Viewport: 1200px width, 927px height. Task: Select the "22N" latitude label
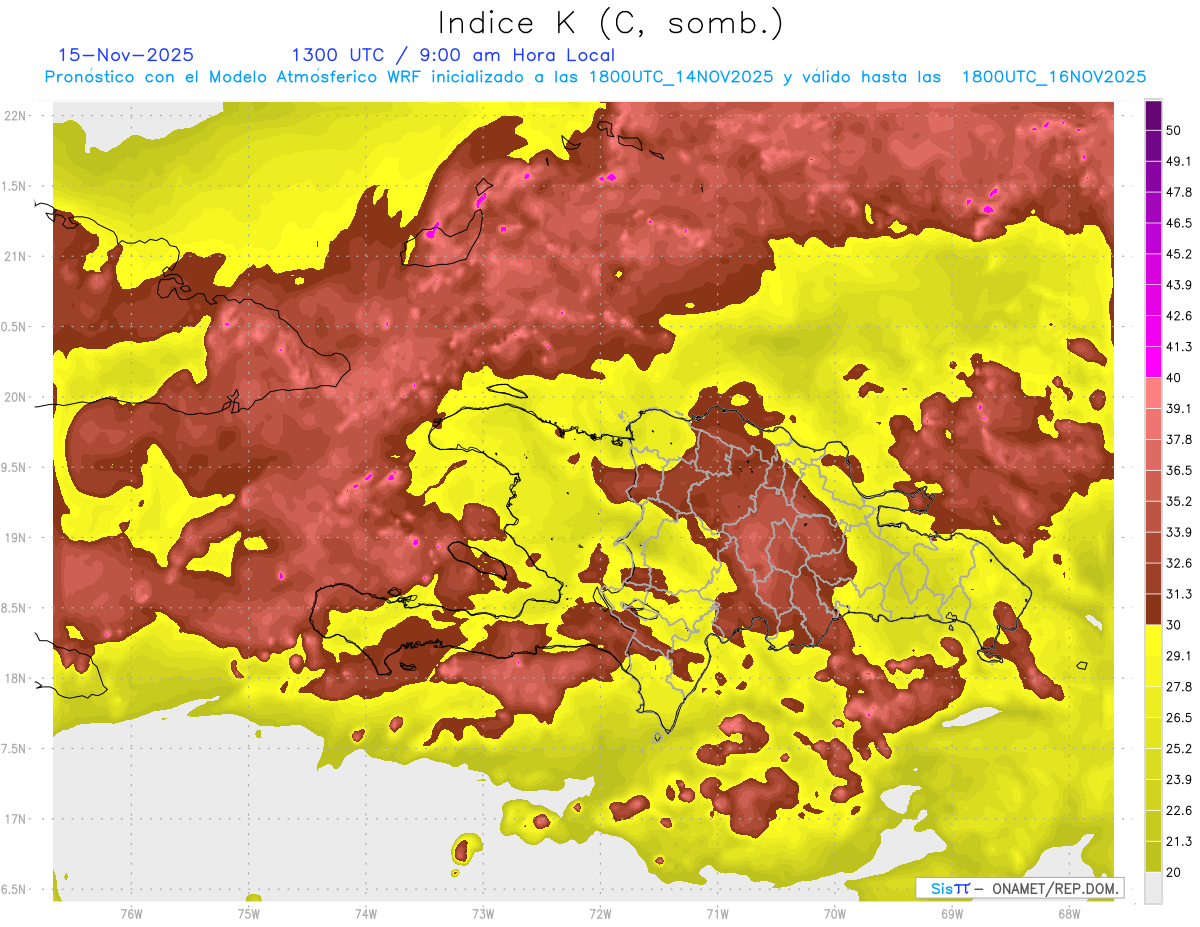point(16,116)
